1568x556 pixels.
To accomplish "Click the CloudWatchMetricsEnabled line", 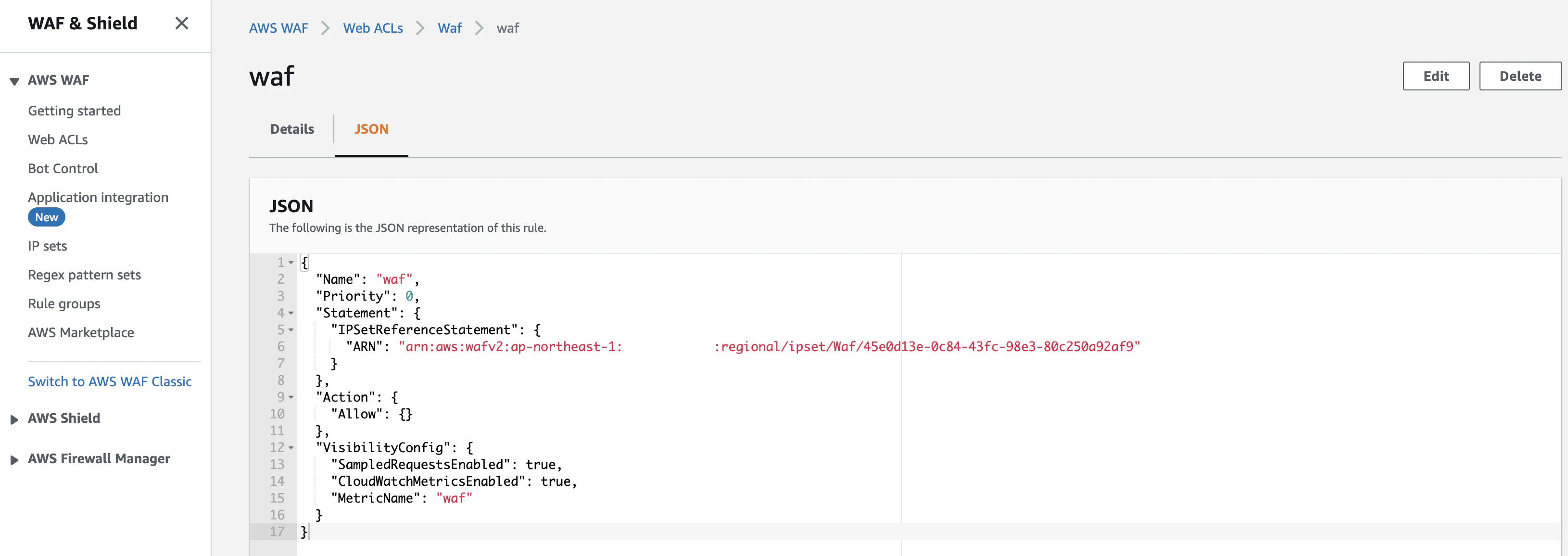I will [x=454, y=481].
